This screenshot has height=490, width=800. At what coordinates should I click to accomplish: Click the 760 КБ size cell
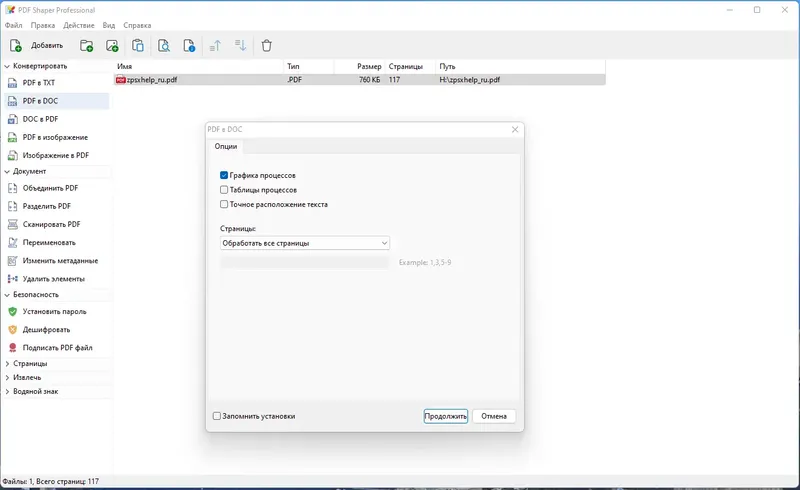369,80
